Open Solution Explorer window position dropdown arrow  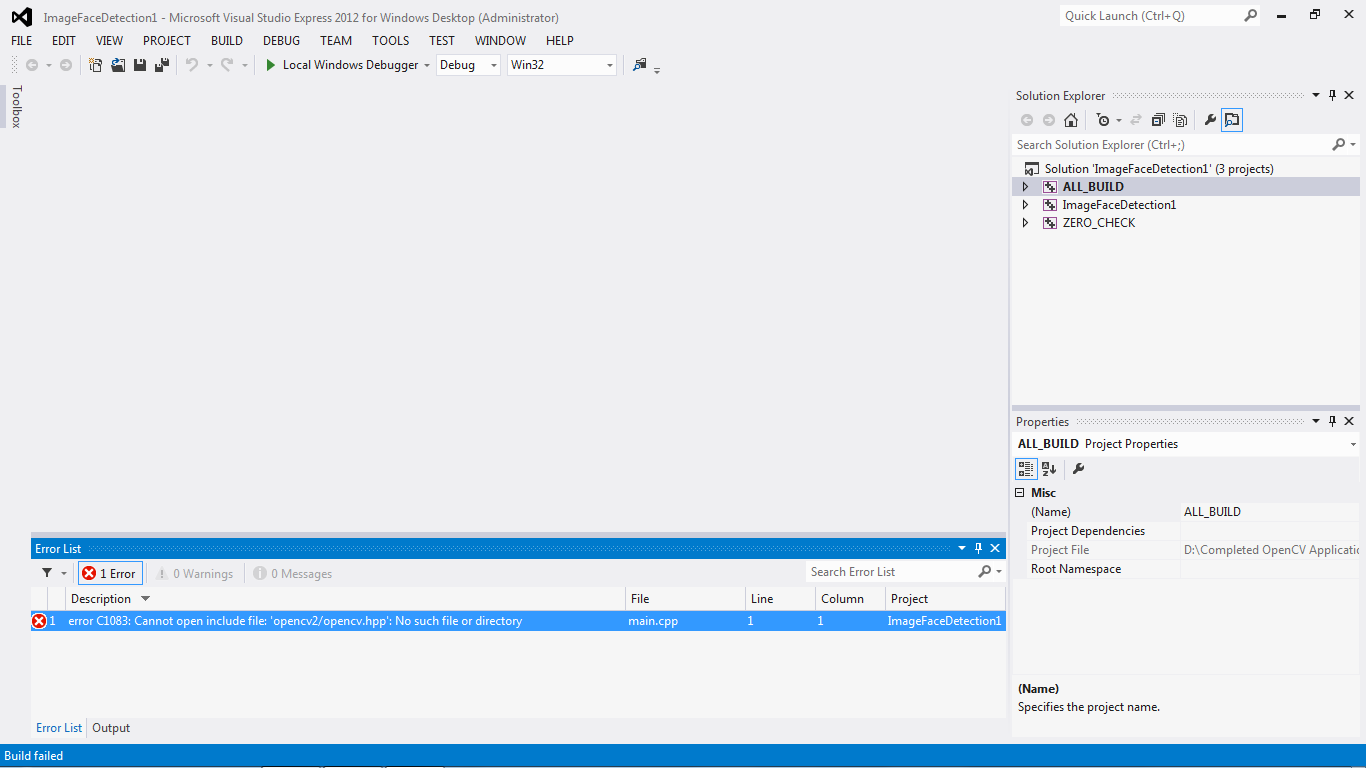1316,96
